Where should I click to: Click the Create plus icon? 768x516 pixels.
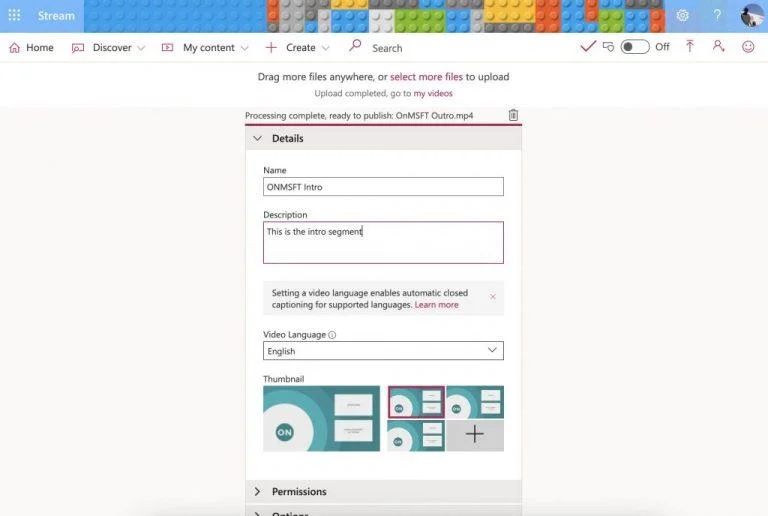(x=271, y=47)
